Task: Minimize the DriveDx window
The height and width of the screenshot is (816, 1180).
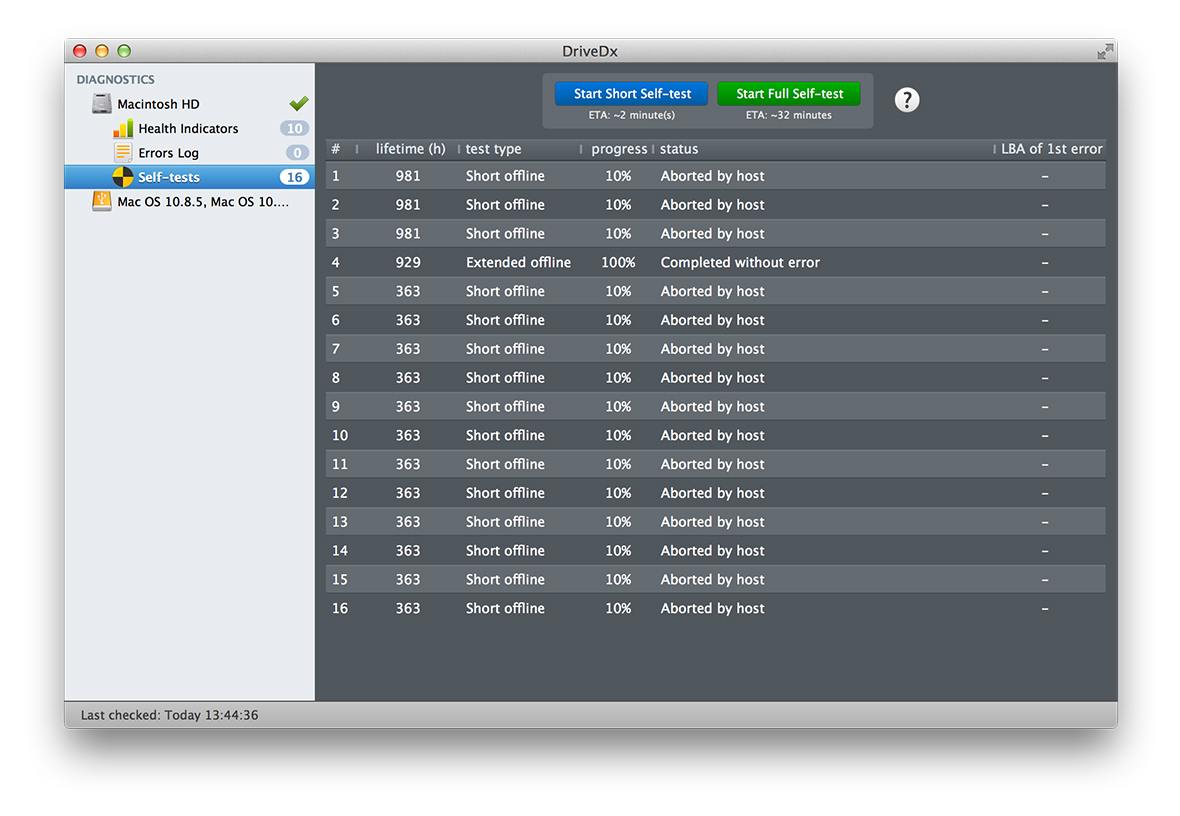Action: 102,51
